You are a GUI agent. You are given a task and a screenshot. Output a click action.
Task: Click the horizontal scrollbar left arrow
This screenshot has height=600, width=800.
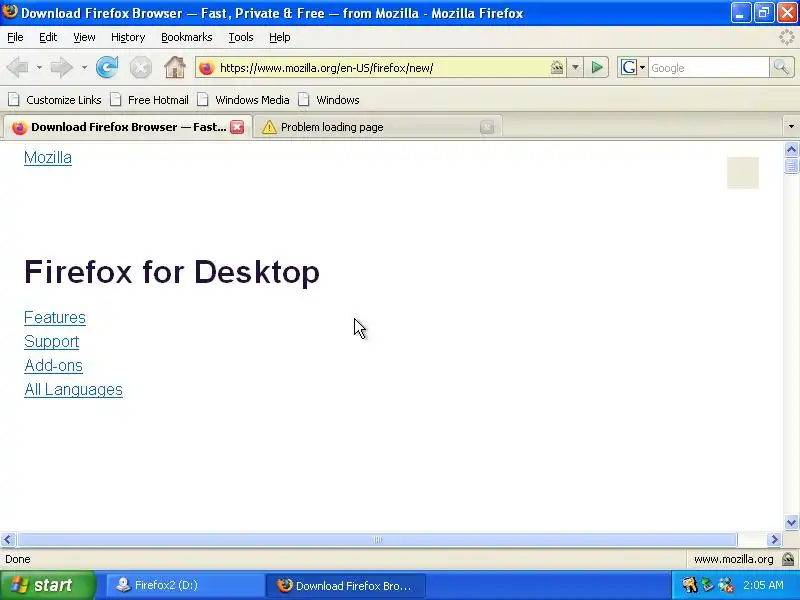click(8, 539)
